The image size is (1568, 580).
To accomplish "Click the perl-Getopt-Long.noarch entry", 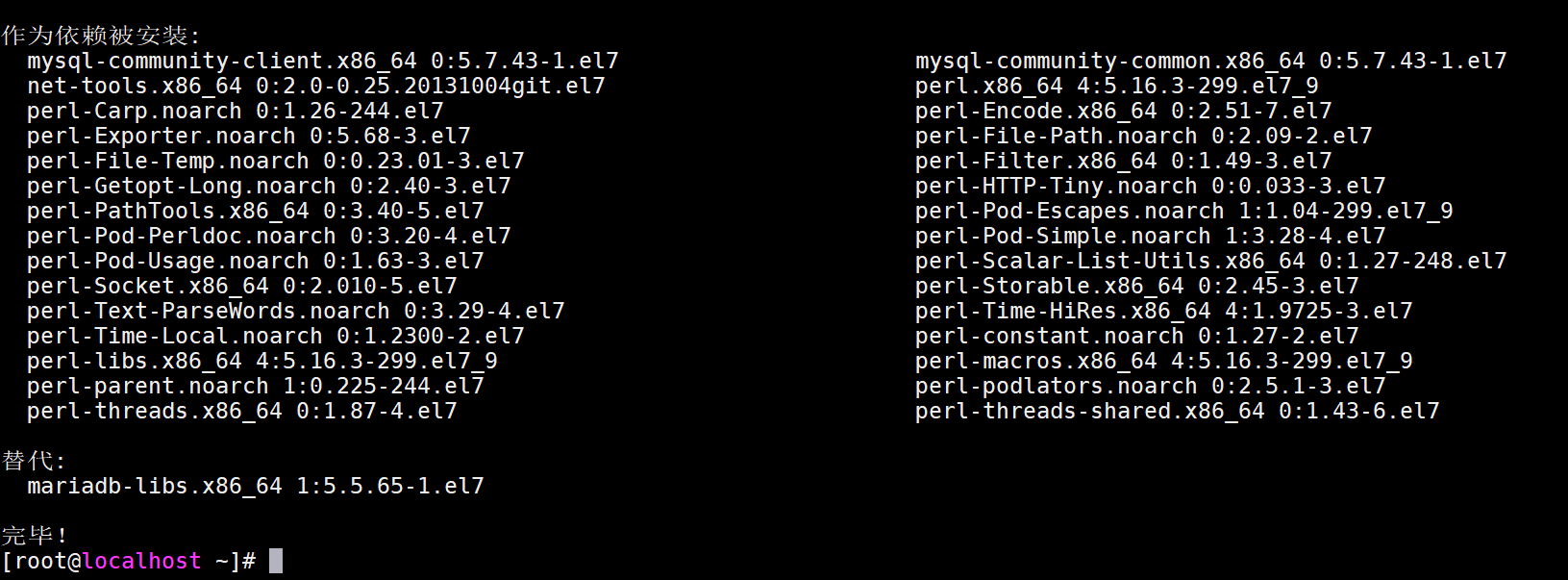I will (269, 186).
